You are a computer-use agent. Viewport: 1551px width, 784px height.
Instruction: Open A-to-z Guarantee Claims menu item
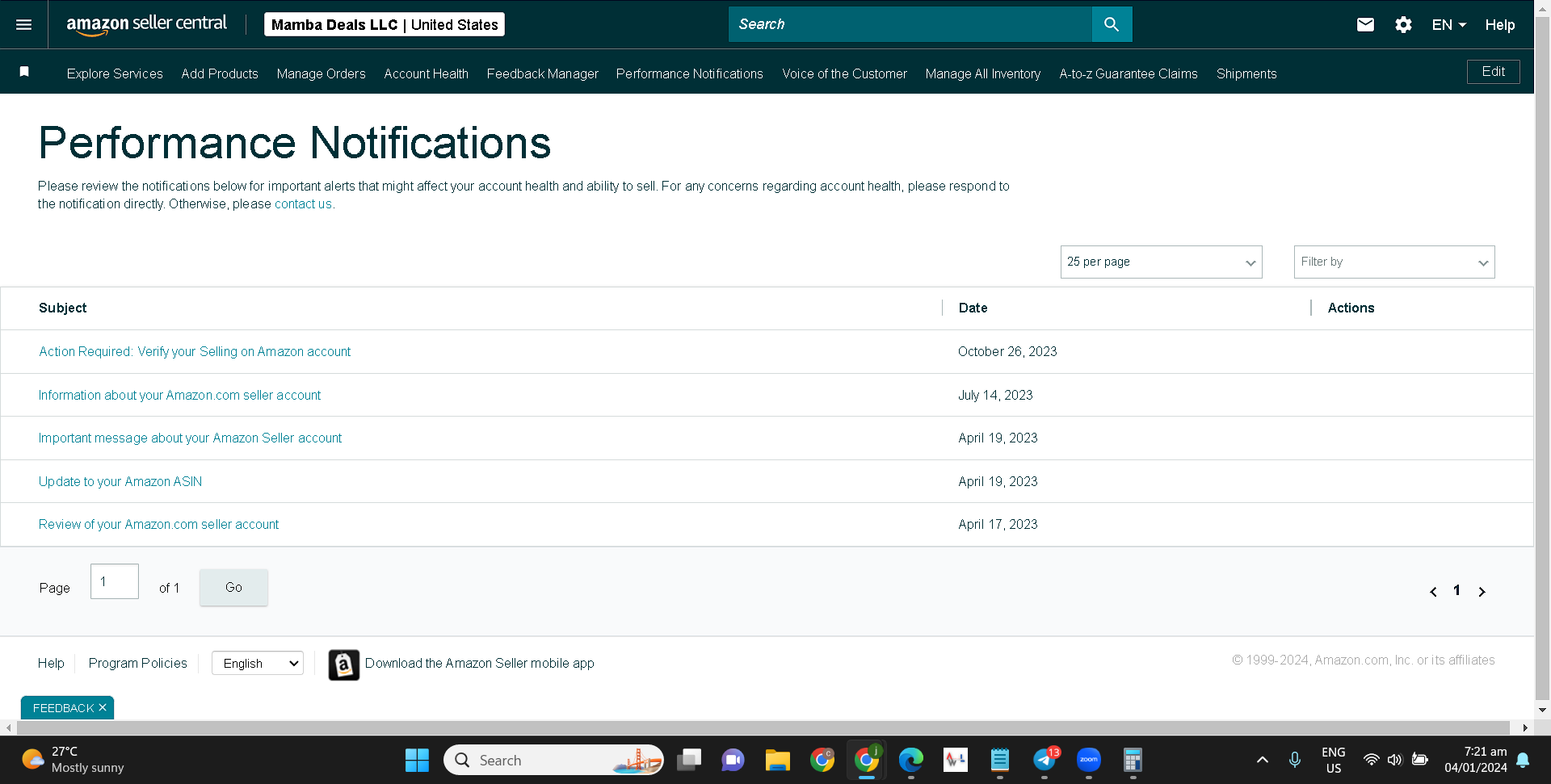(1129, 73)
